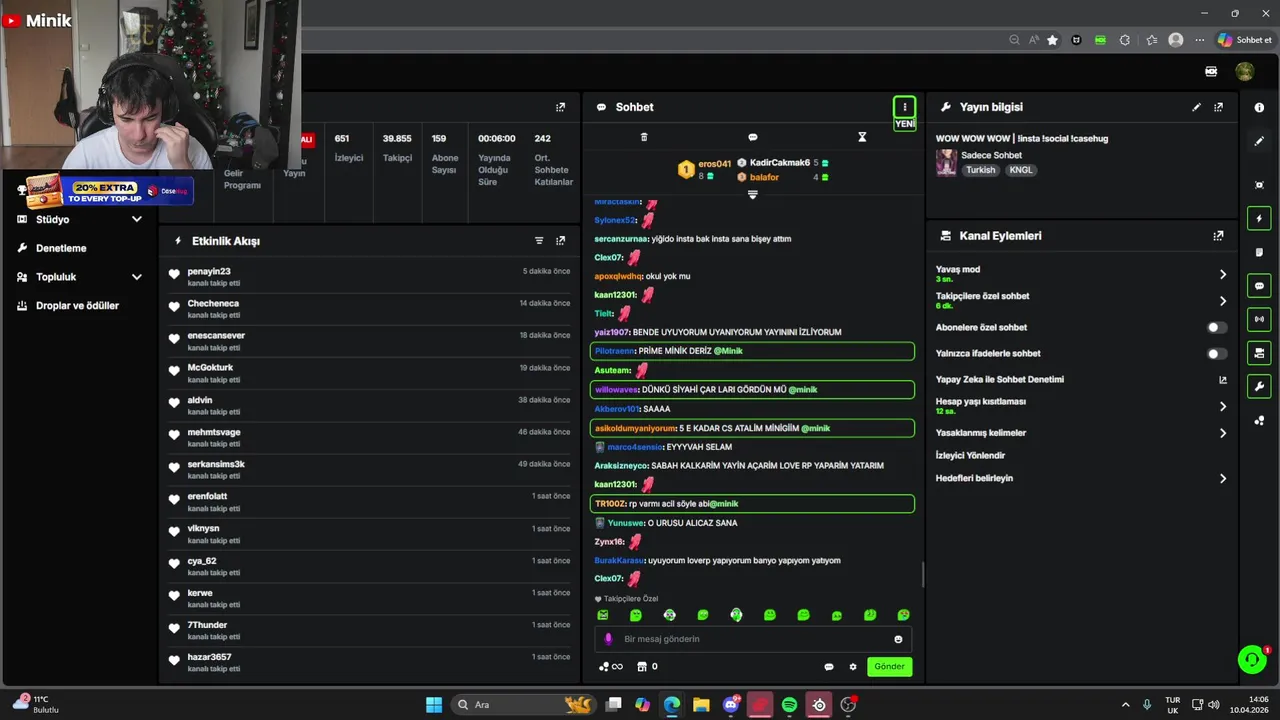
Task: Open Droplar ve ödüller in the sidebar
Action: coord(77,306)
